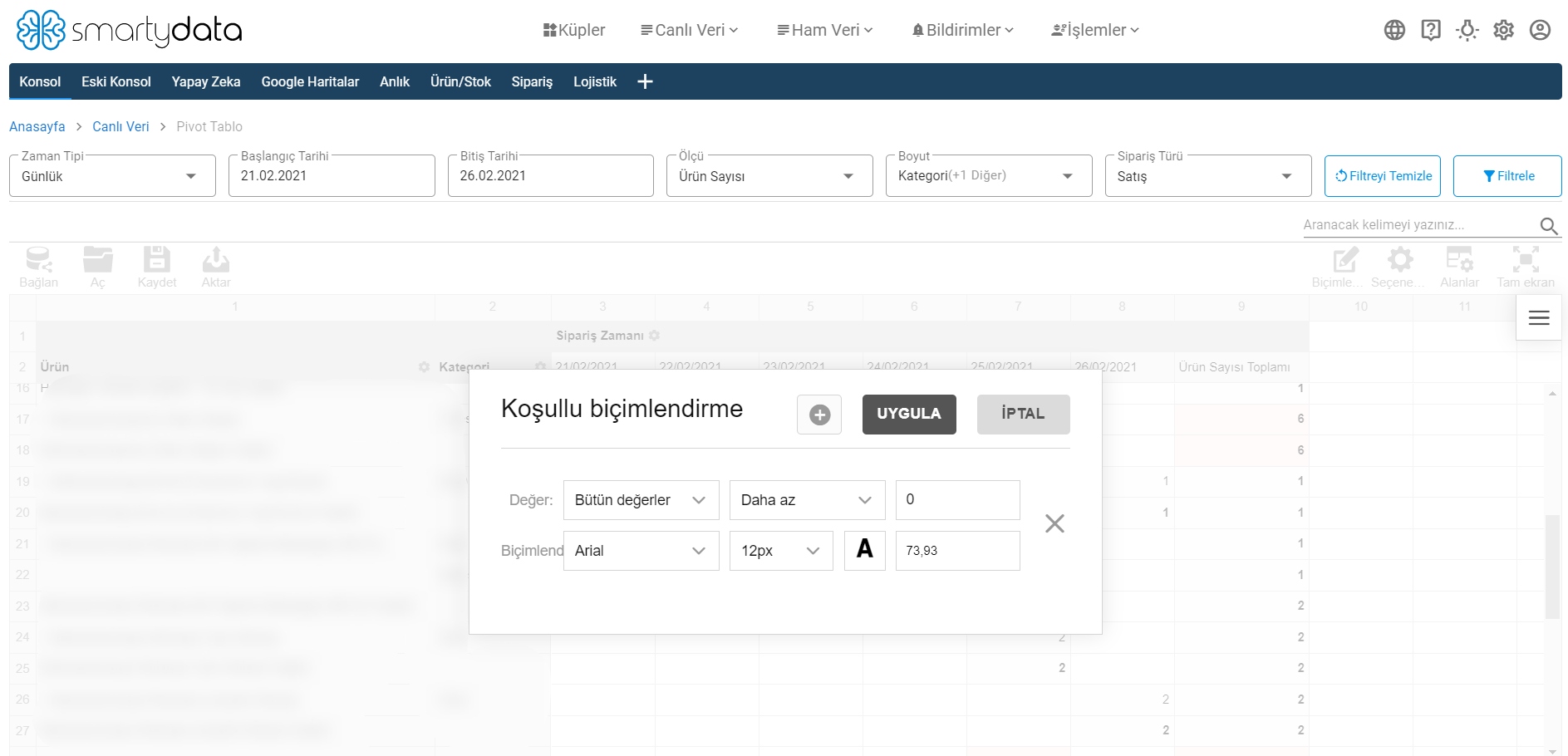The width and height of the screenshot is (1568, 756).
Task: Open the Ölçü Ürün Sayısı dropdown
Action: click(769, 176)
